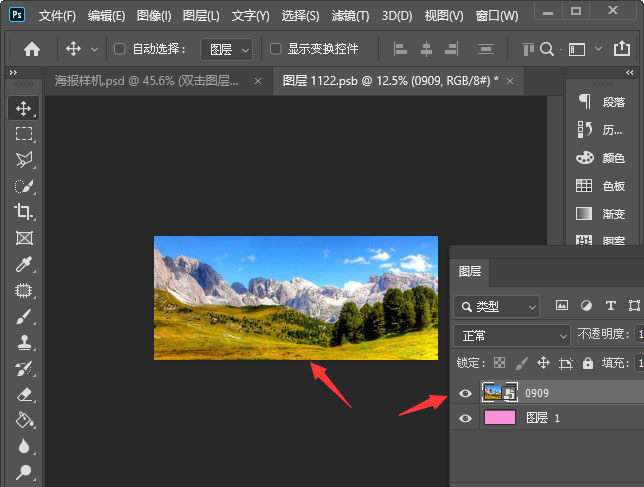
Task: Expand the 类型 layer filter dropdown
Action: [x=496, y=306]
